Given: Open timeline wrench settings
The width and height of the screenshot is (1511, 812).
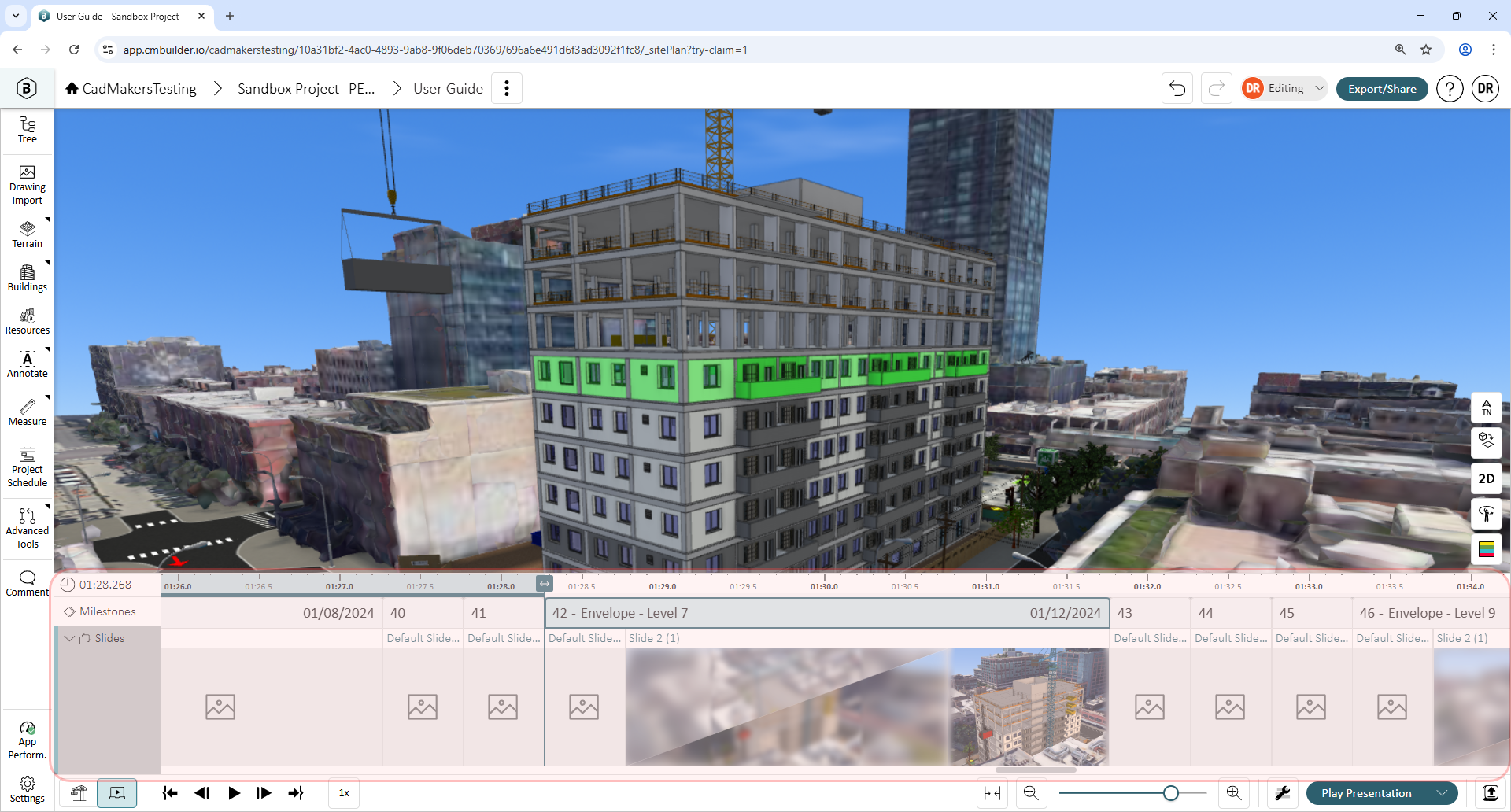Looking at the screenshot, I should click(x=1283, y=793).
